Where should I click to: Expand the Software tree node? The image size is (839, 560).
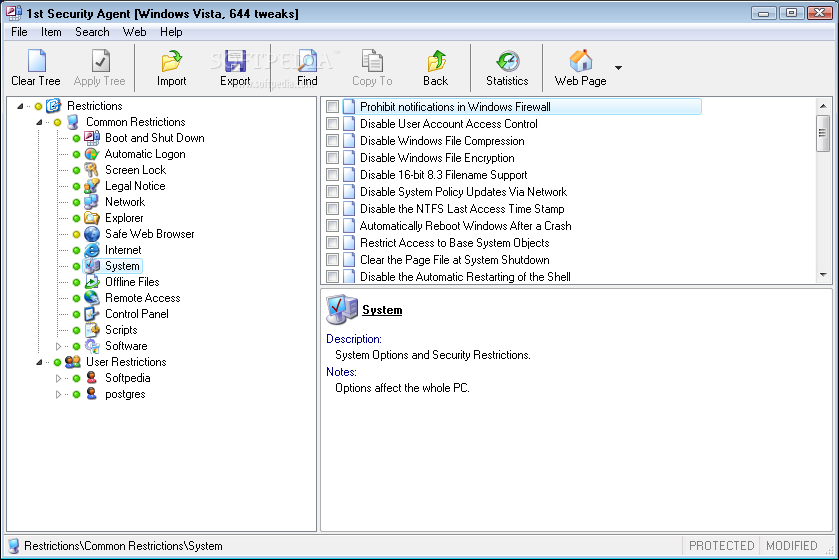tap(58, 347)
